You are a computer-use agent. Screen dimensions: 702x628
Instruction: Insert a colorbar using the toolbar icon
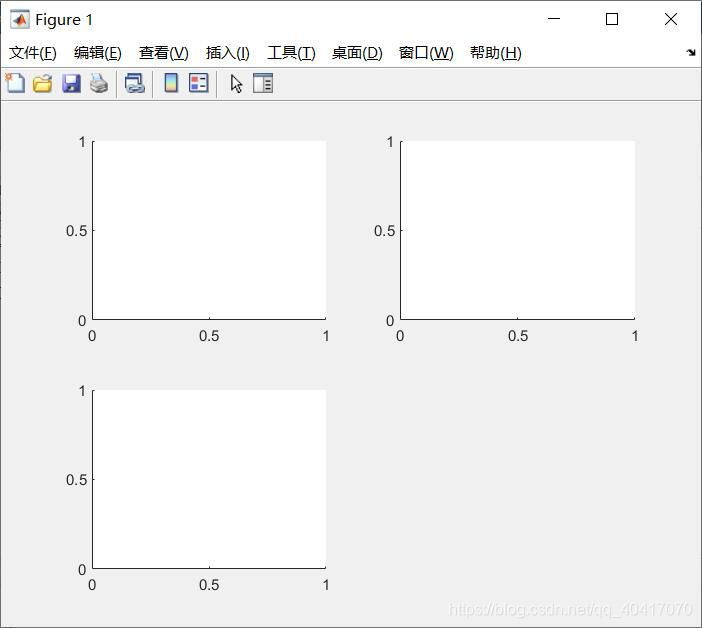(171, 83)
